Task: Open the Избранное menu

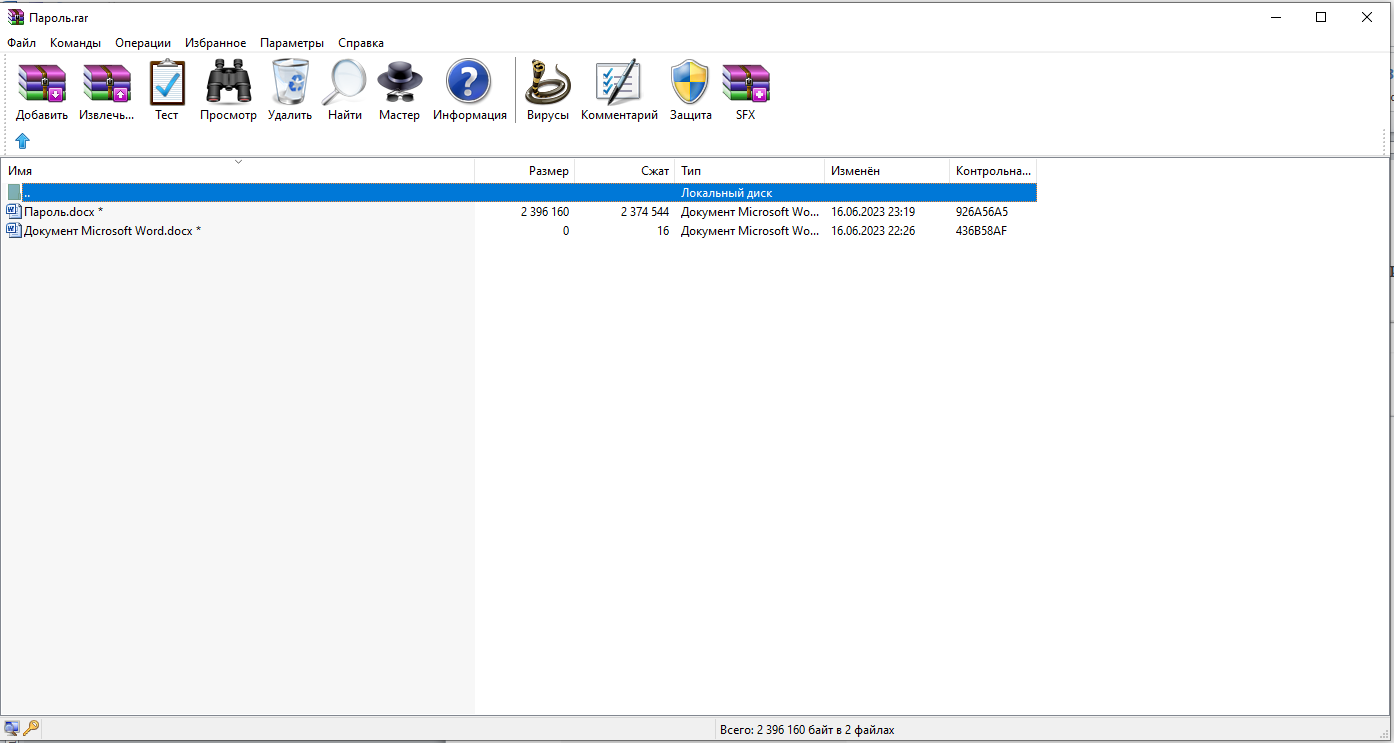Action: (215, 43)
